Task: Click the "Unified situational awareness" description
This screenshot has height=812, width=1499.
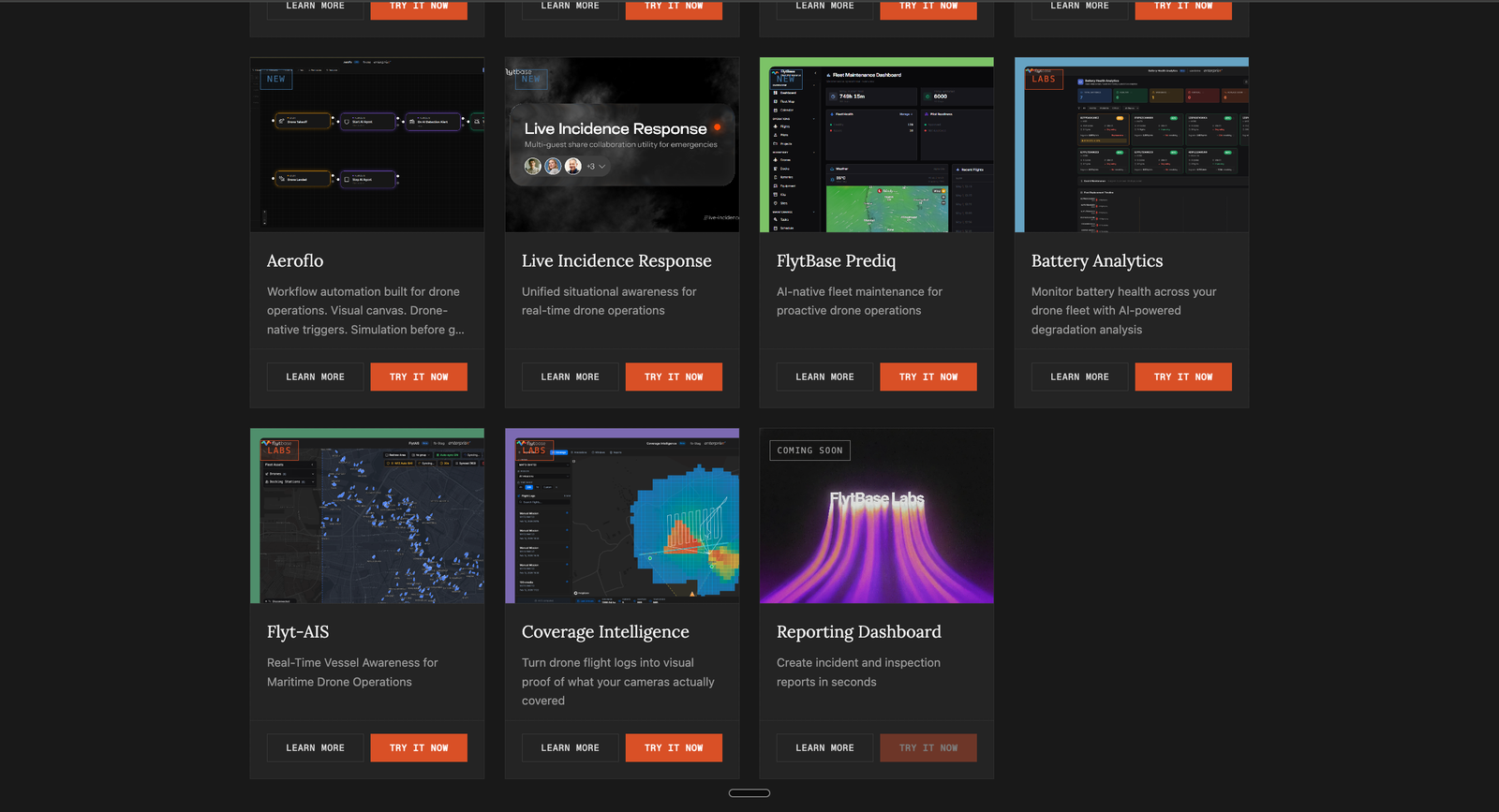Action: (x=609, y=302)
